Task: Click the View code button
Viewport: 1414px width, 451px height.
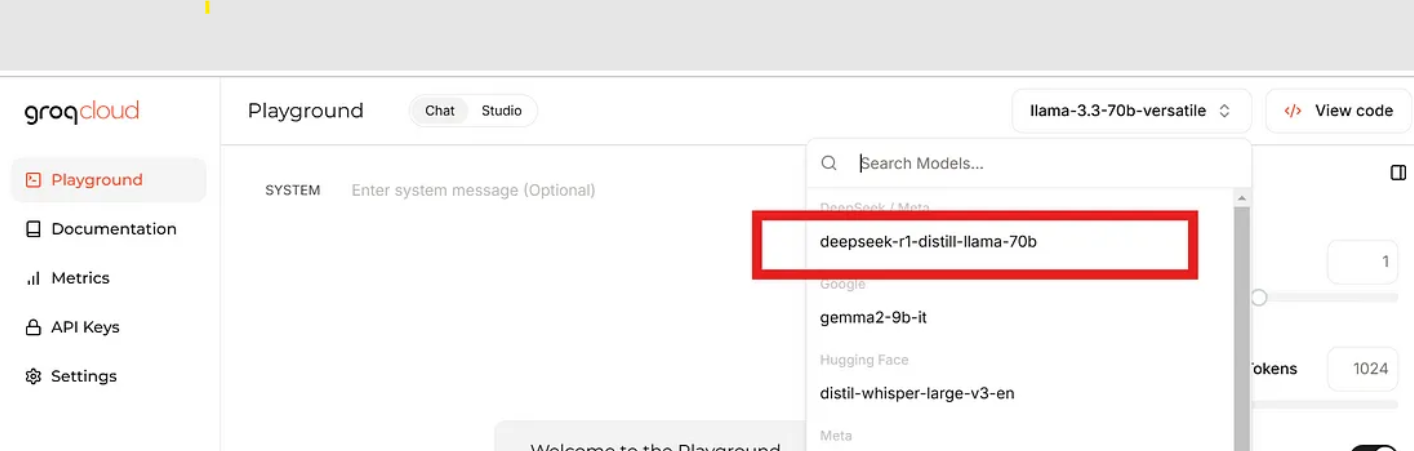Action: [1338, 111]
